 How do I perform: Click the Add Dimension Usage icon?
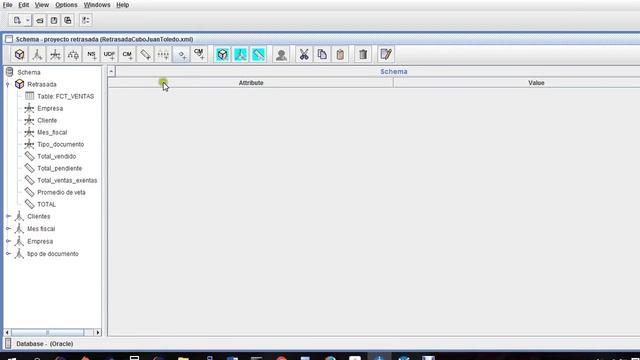(55, 54)
